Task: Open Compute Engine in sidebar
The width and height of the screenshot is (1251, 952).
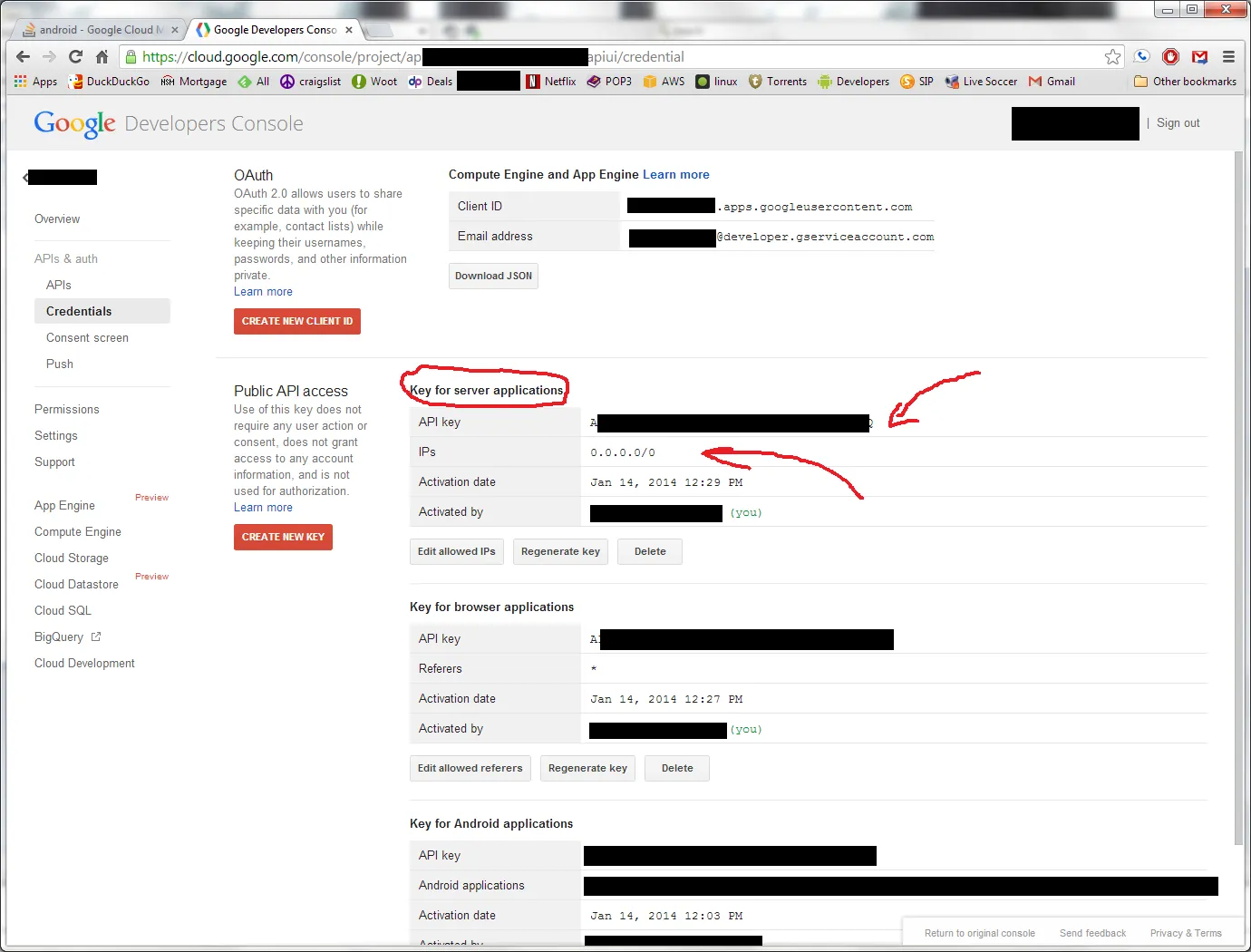Action: [x=78, y=532]
